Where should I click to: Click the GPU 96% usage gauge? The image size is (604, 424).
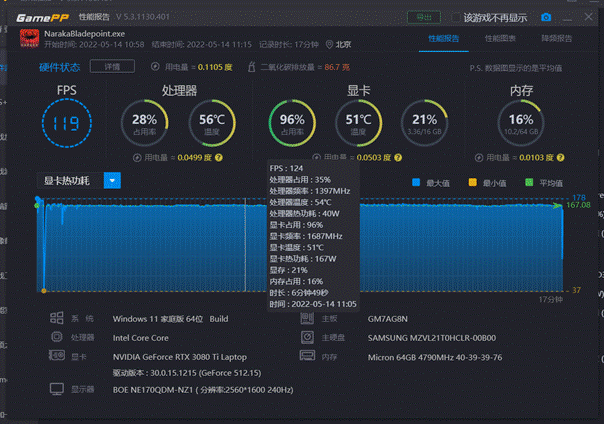[x=292, y=124]
